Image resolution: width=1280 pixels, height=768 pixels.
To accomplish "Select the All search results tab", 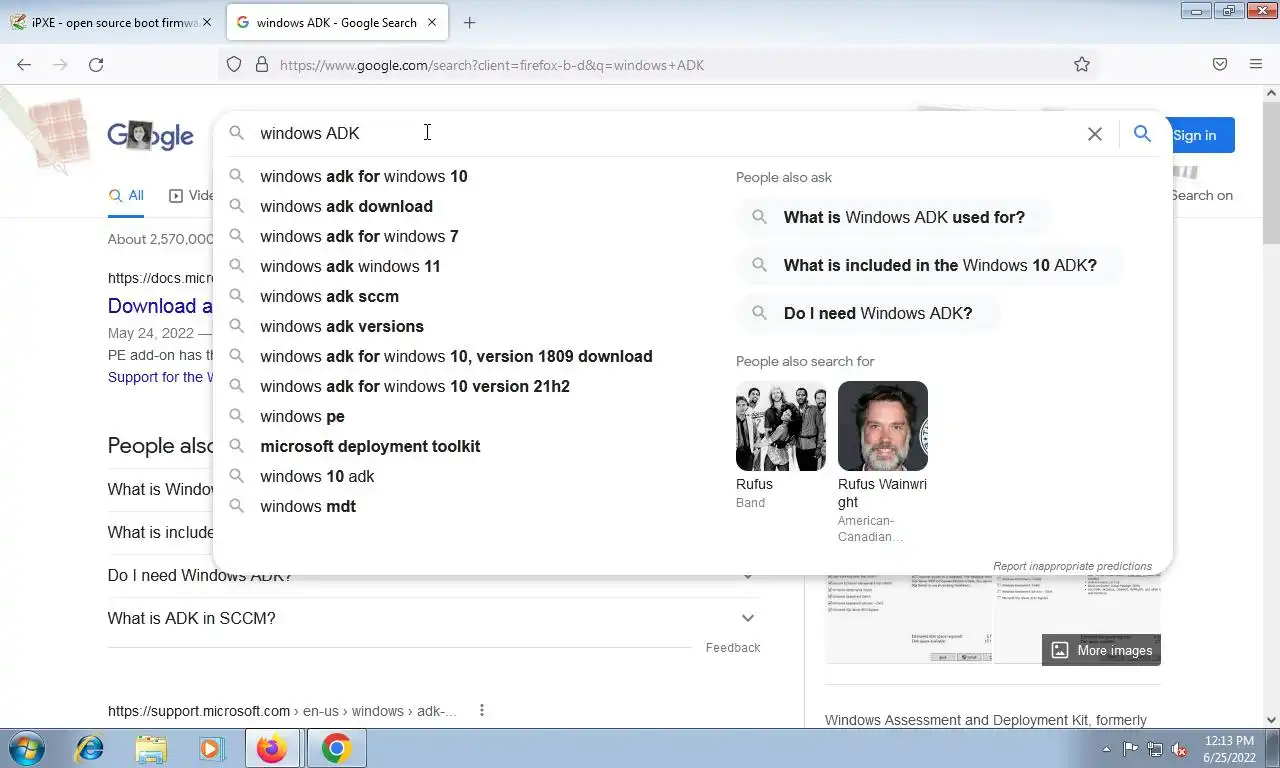I will click(126, 196).
